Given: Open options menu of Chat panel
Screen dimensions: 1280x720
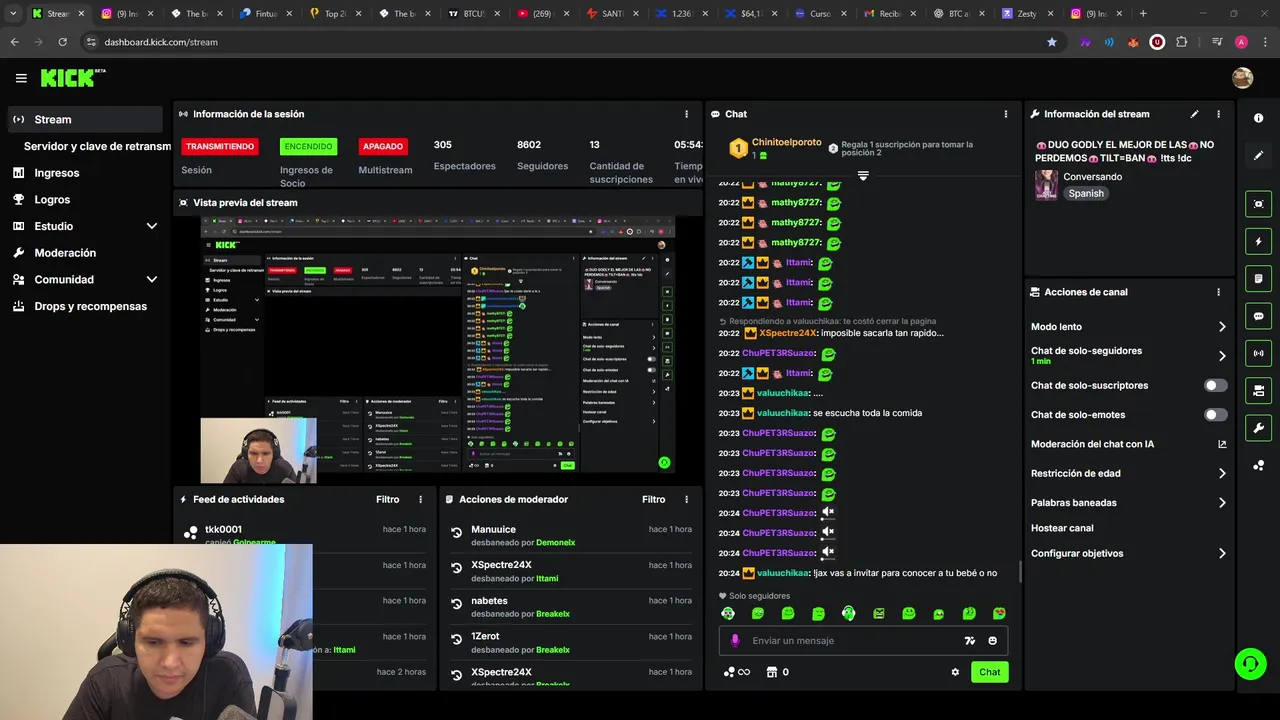Looking at the screenshot, I should pos(1005,114).
